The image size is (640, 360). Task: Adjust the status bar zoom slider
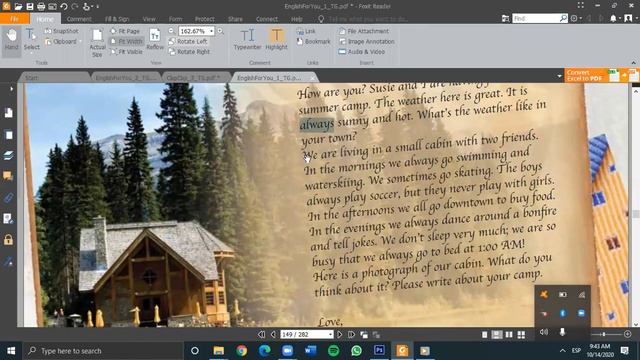click(x=603, y=334)
